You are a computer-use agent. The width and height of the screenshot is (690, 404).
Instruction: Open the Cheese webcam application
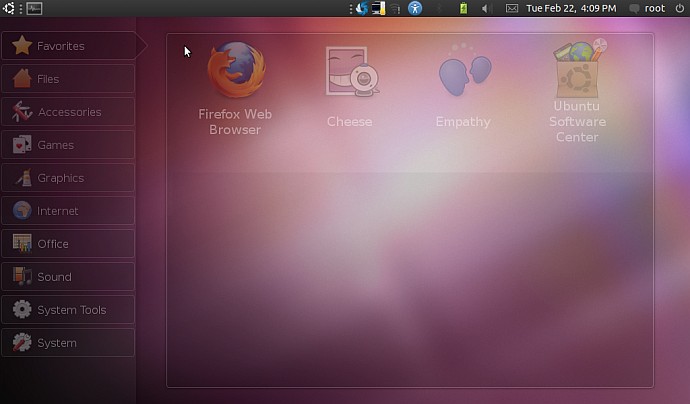tap(351, 87)
